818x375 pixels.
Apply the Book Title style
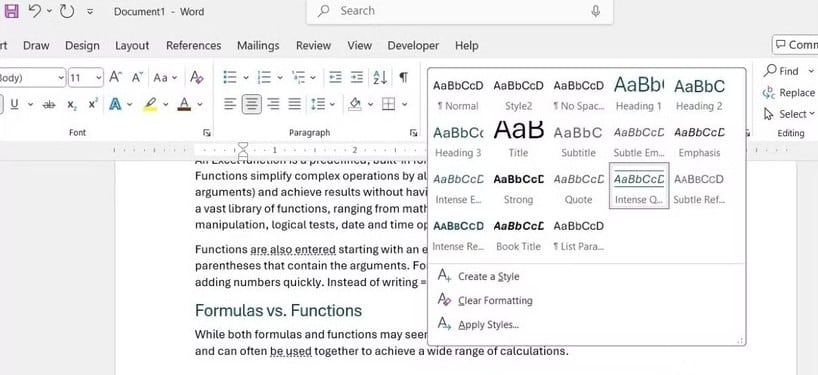tap(518, 235)
